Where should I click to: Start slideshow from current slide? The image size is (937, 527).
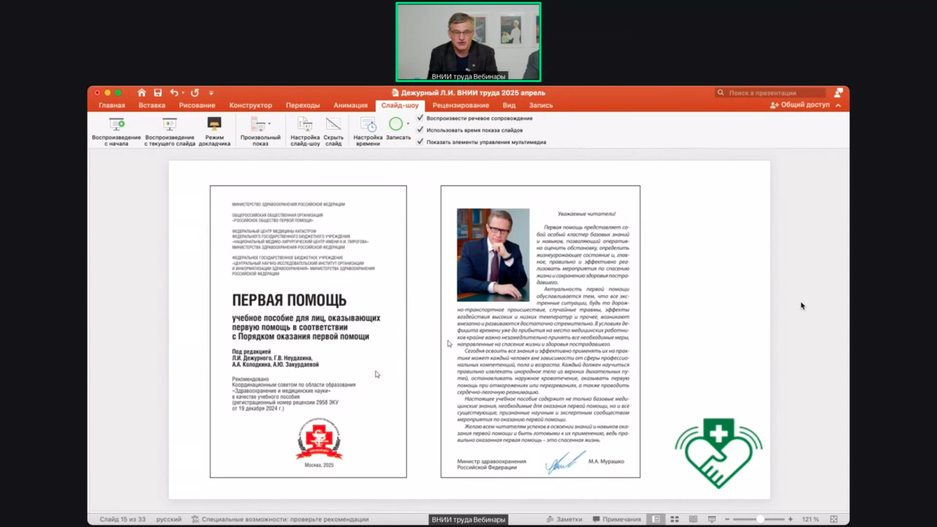click(169, 125)
